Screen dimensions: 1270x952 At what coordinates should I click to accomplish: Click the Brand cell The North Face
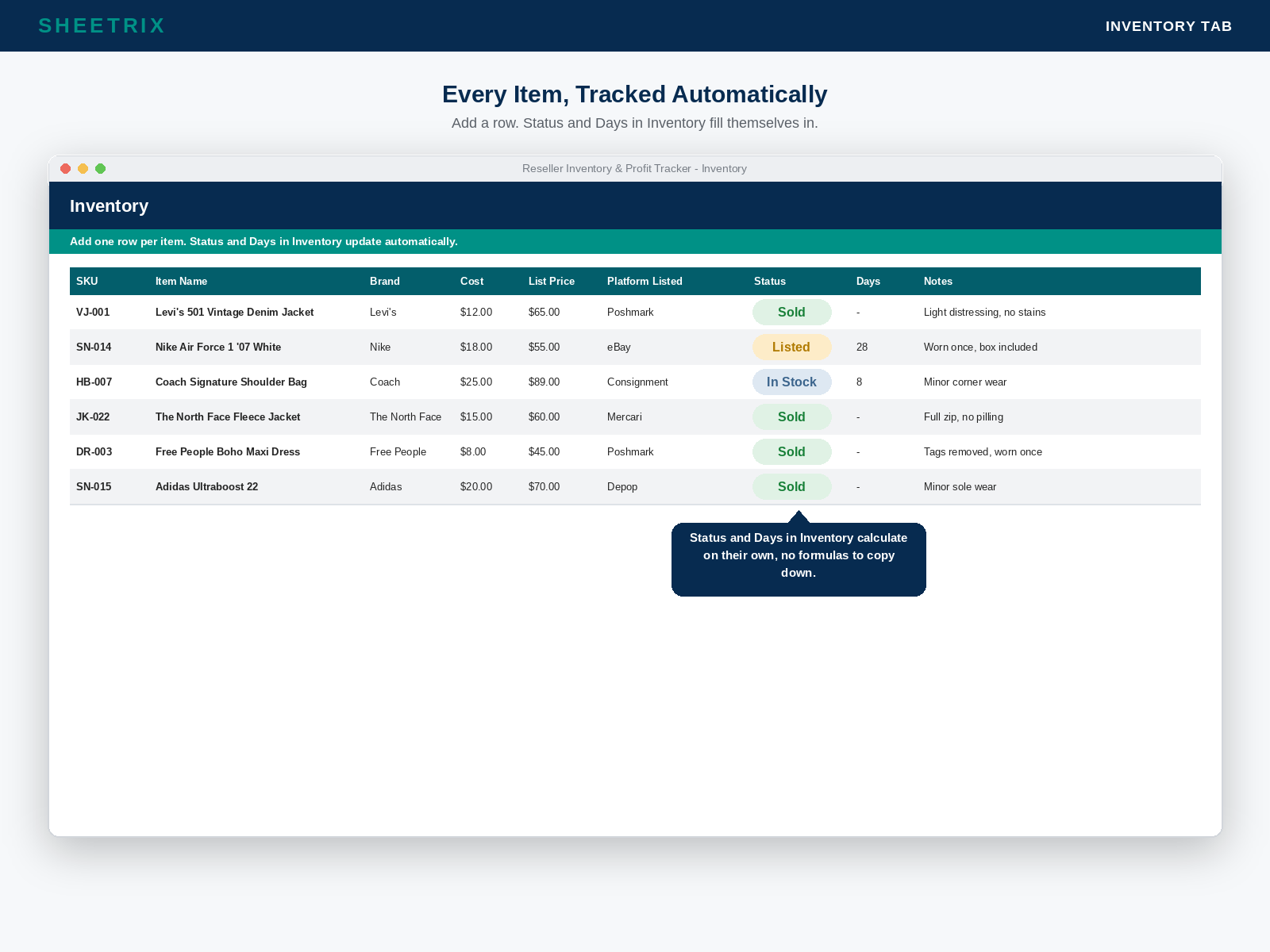click(406, 416)
